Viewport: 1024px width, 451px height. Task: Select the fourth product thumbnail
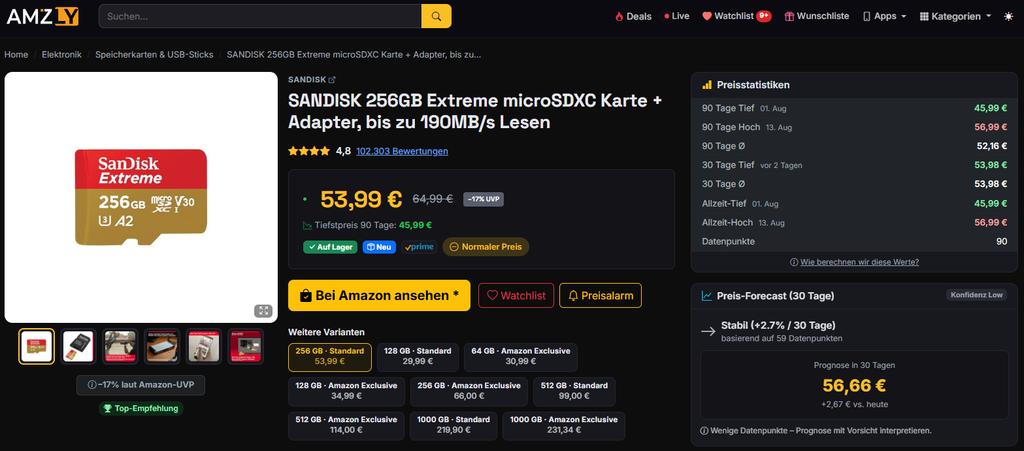(161, 346)
